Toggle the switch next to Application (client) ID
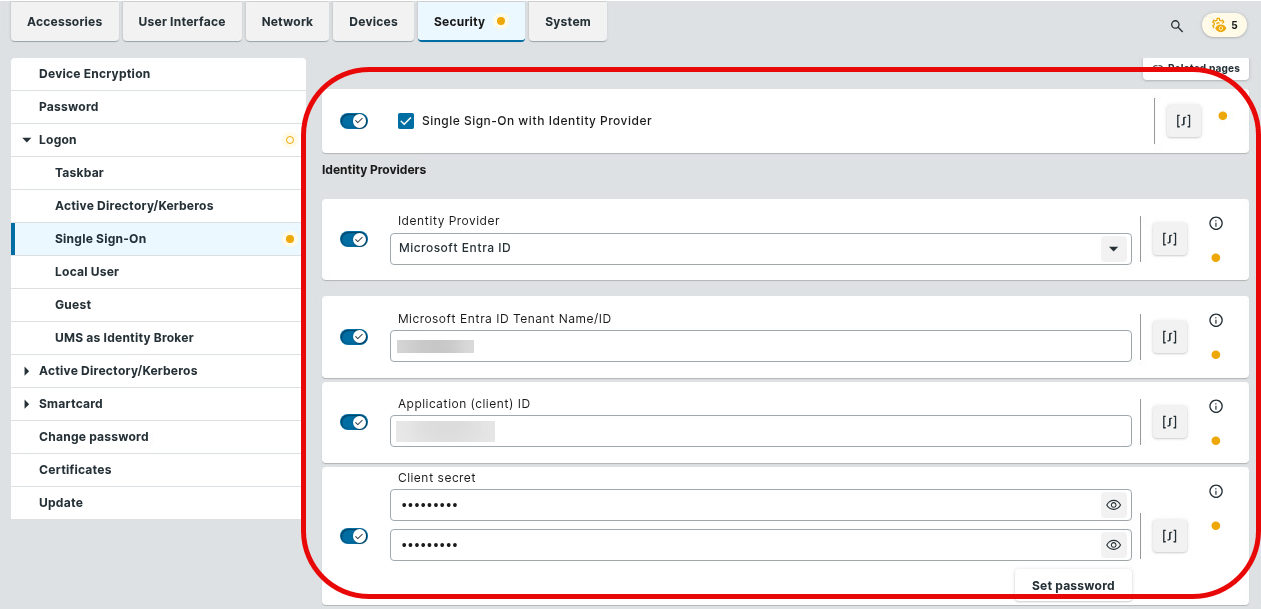 click(x=354, y=422)
